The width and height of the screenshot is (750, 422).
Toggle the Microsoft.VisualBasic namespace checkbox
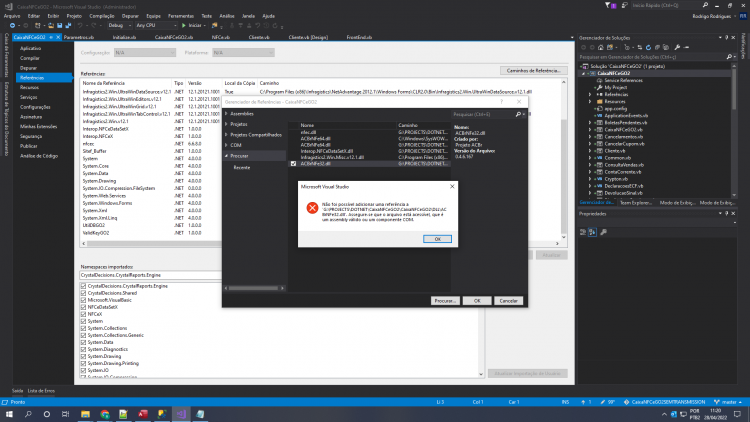pos(84,300)
